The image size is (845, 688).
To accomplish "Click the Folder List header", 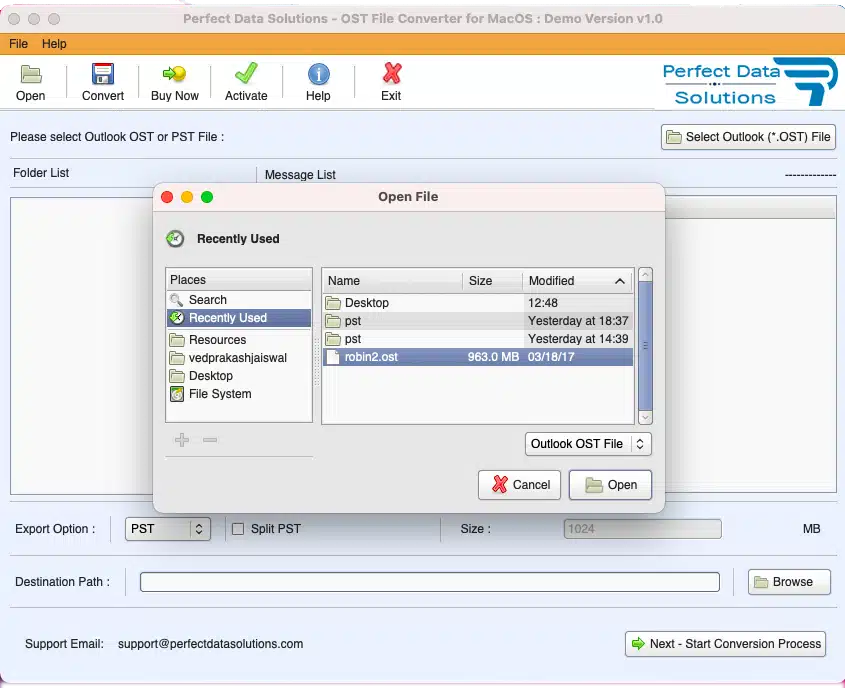I will tap(41, 173).
